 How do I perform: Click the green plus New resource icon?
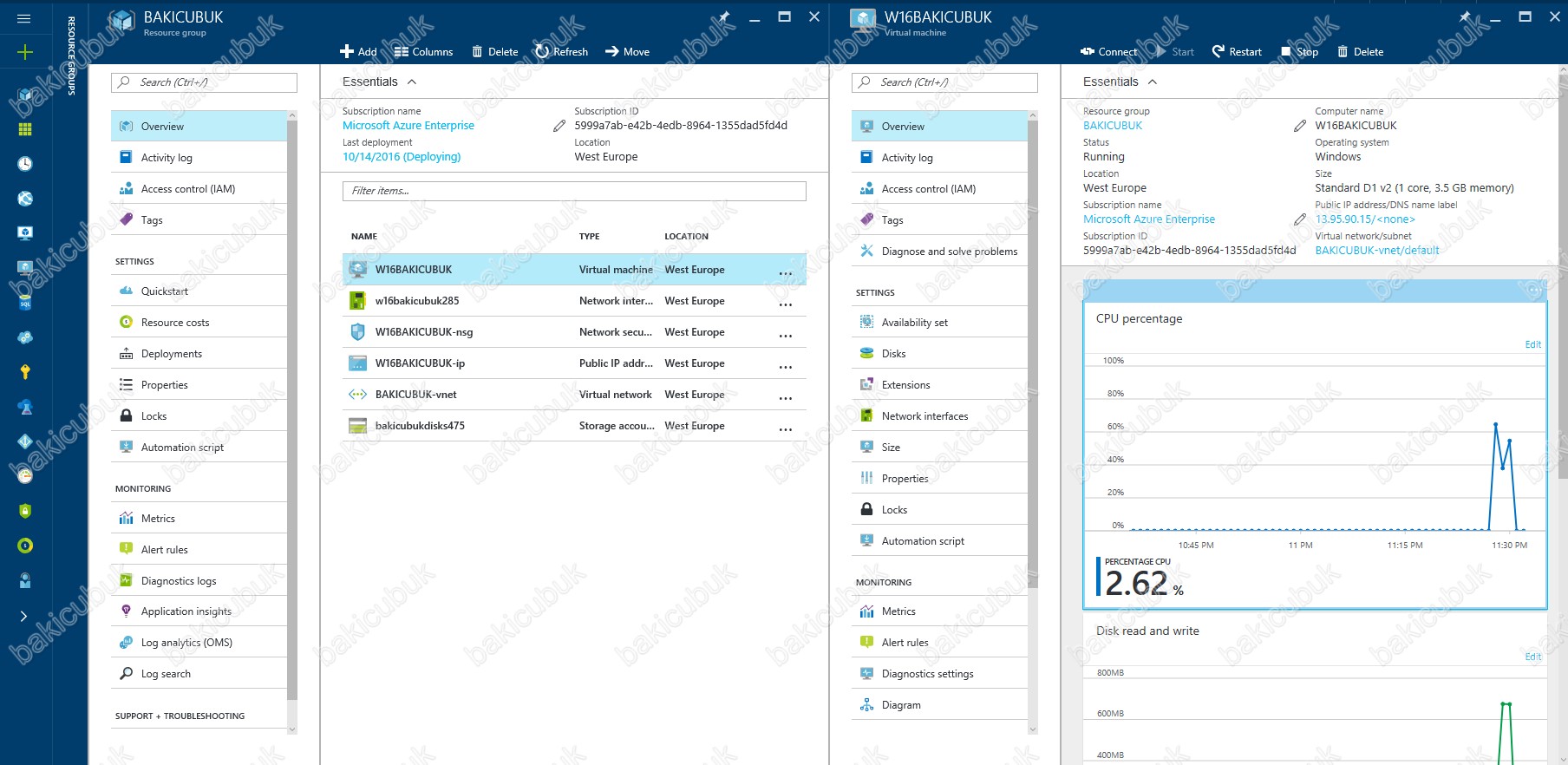coord(25,53)
